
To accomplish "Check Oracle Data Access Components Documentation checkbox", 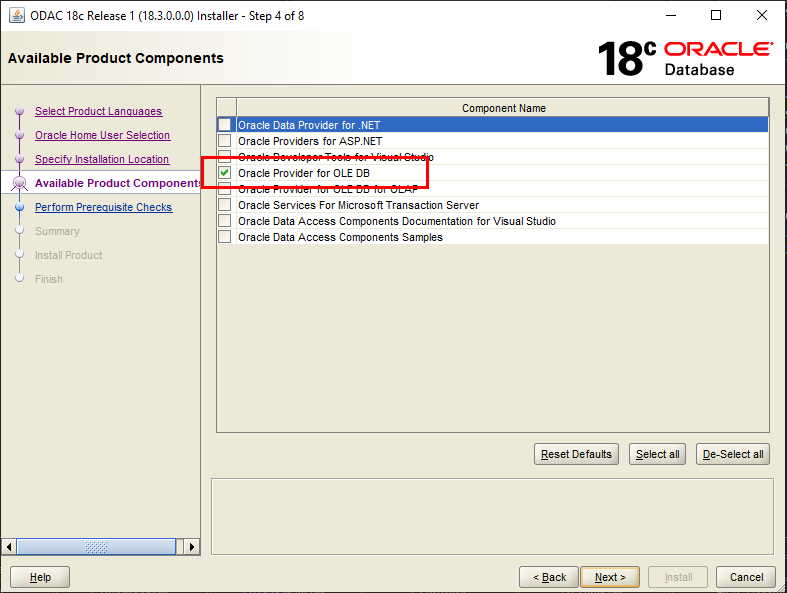I will 224,221.
